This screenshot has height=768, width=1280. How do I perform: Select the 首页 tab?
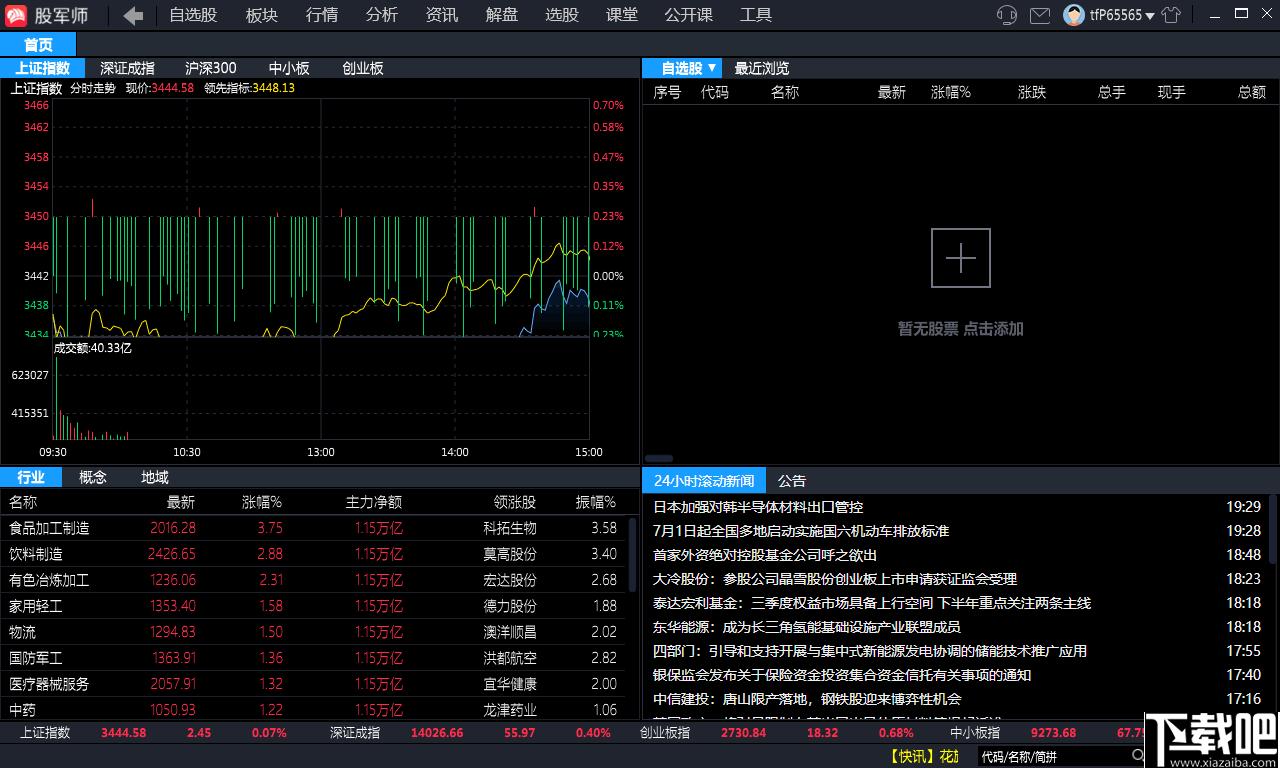click(x=38, y=45)
